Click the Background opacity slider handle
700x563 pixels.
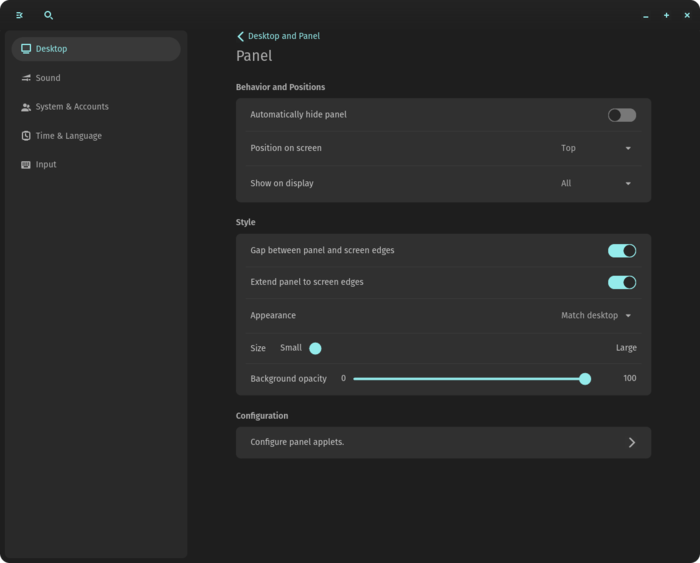(585, 379)
